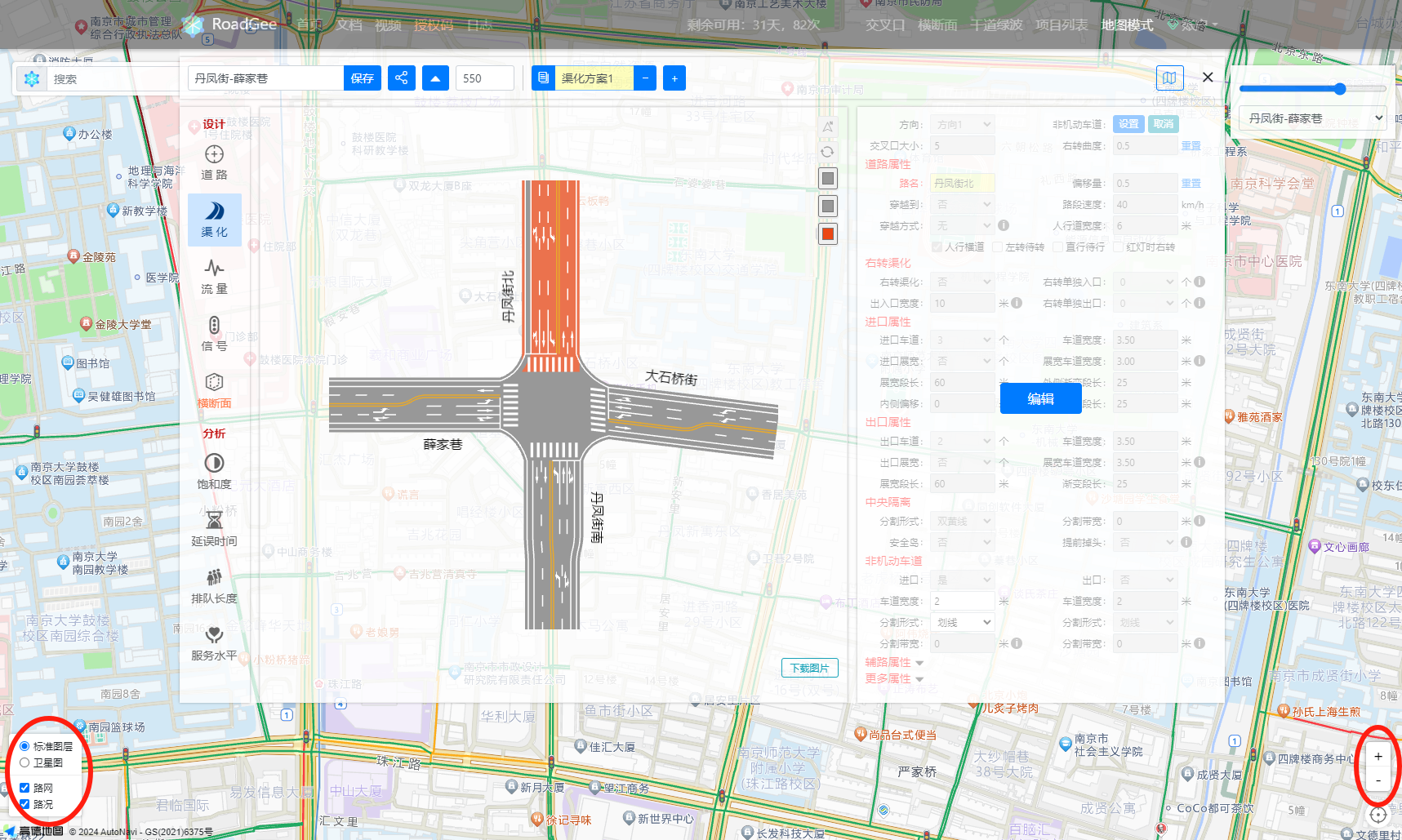Open the 排队长度 queue length analysis

tap(214, 586)
